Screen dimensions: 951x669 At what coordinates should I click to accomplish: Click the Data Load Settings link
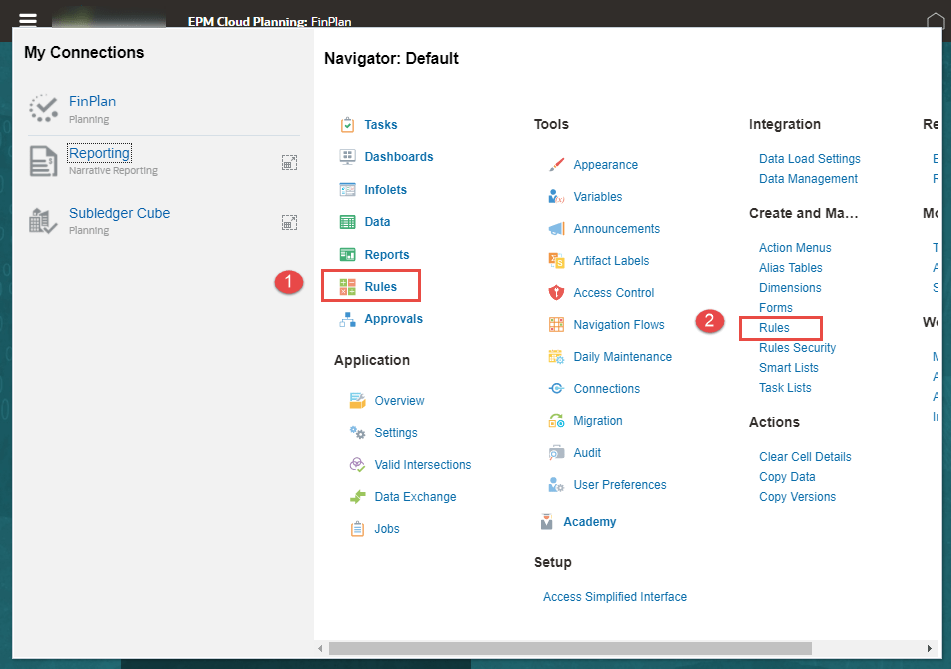(x=809, y=159)
